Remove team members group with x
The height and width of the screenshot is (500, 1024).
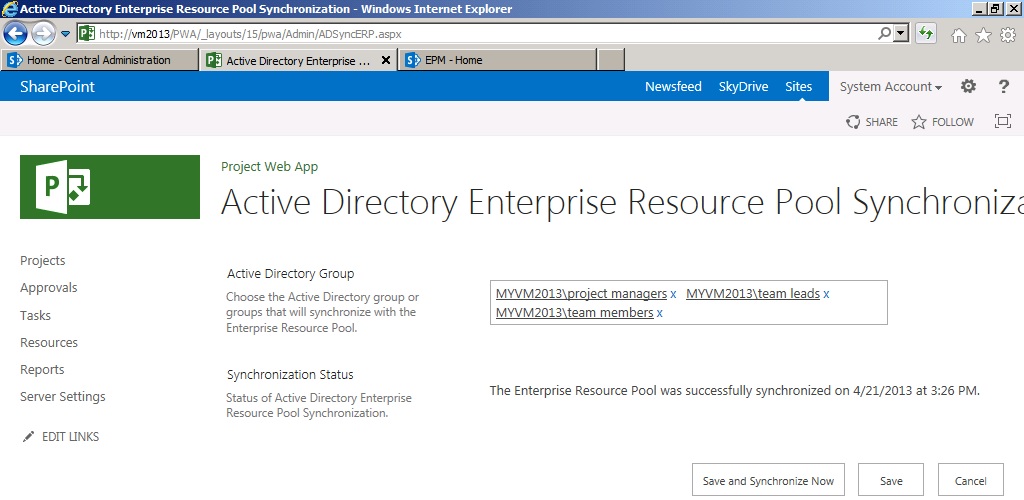coord(660,313)
